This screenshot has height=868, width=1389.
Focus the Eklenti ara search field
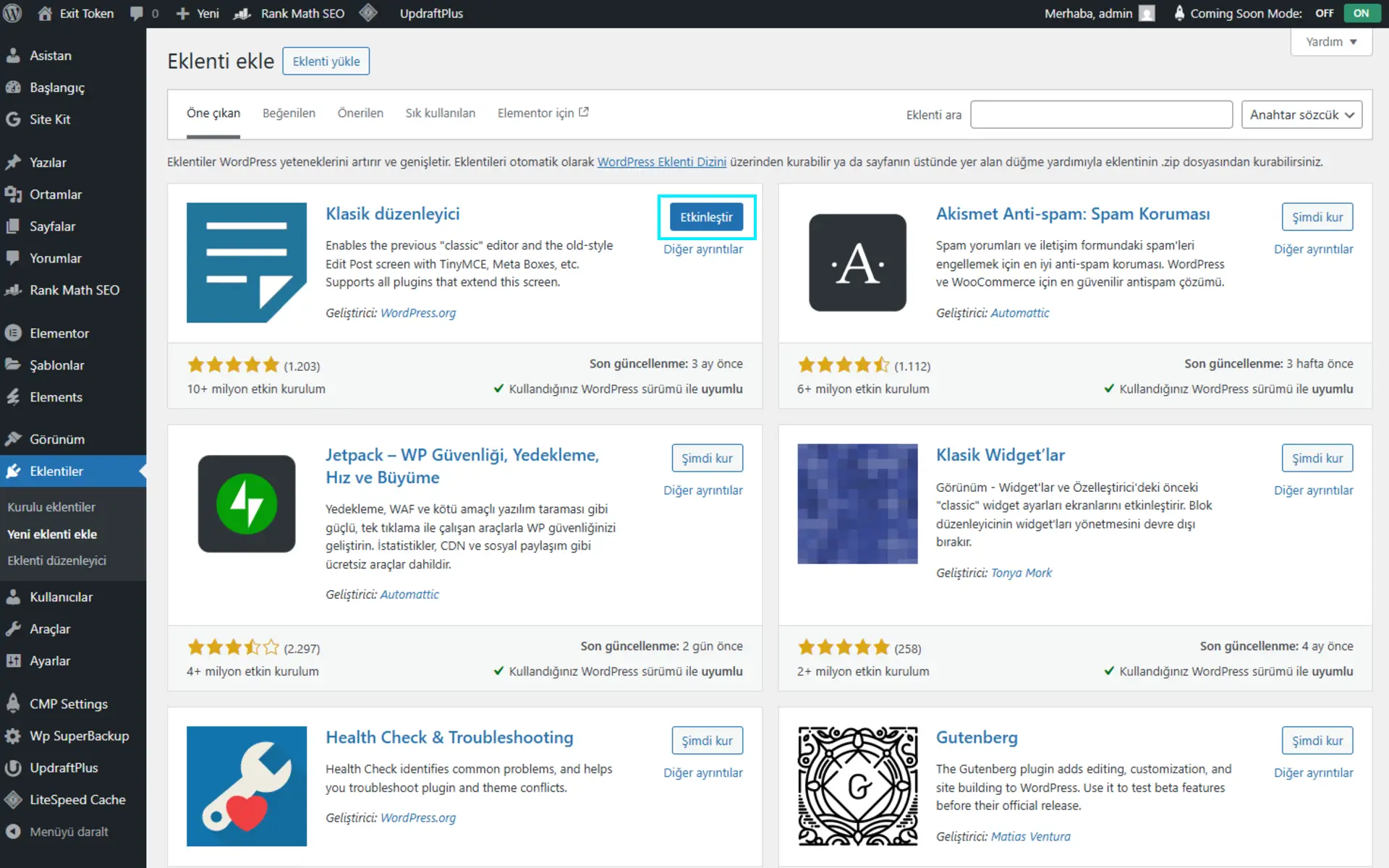1101,114
